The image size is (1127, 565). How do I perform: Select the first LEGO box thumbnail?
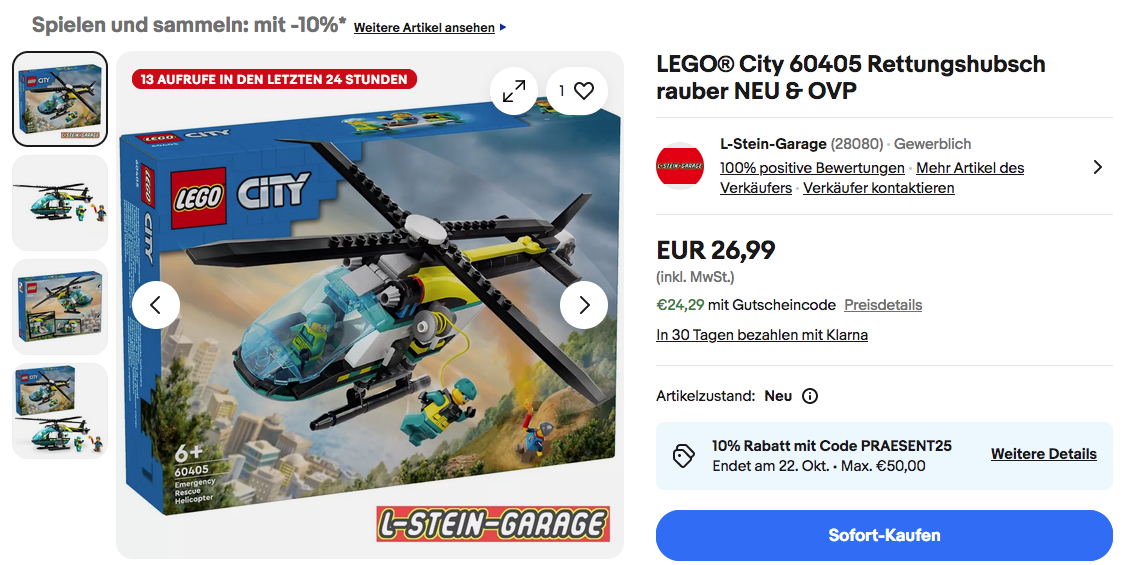60,99
